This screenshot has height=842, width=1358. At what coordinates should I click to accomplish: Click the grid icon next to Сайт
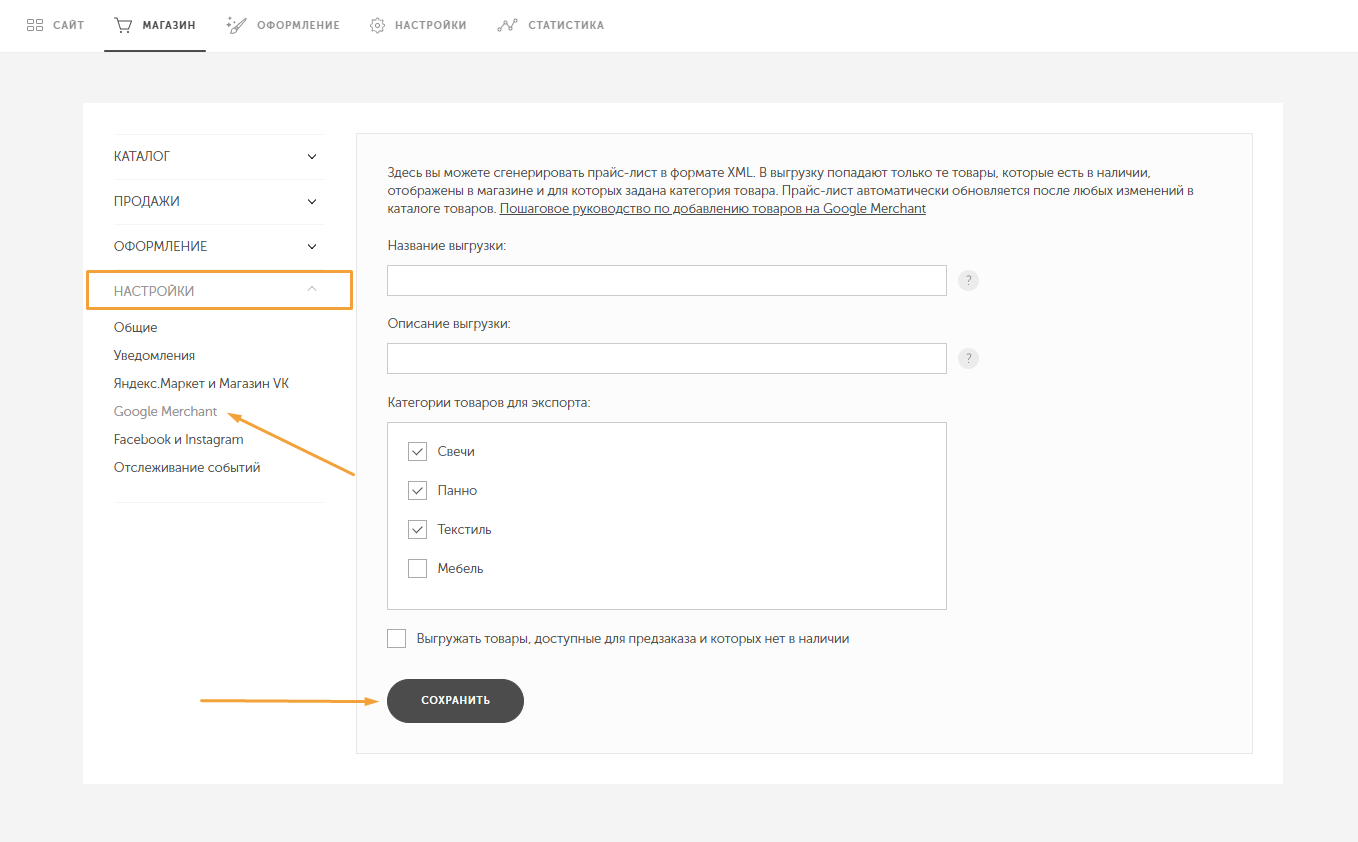(35, 25)
